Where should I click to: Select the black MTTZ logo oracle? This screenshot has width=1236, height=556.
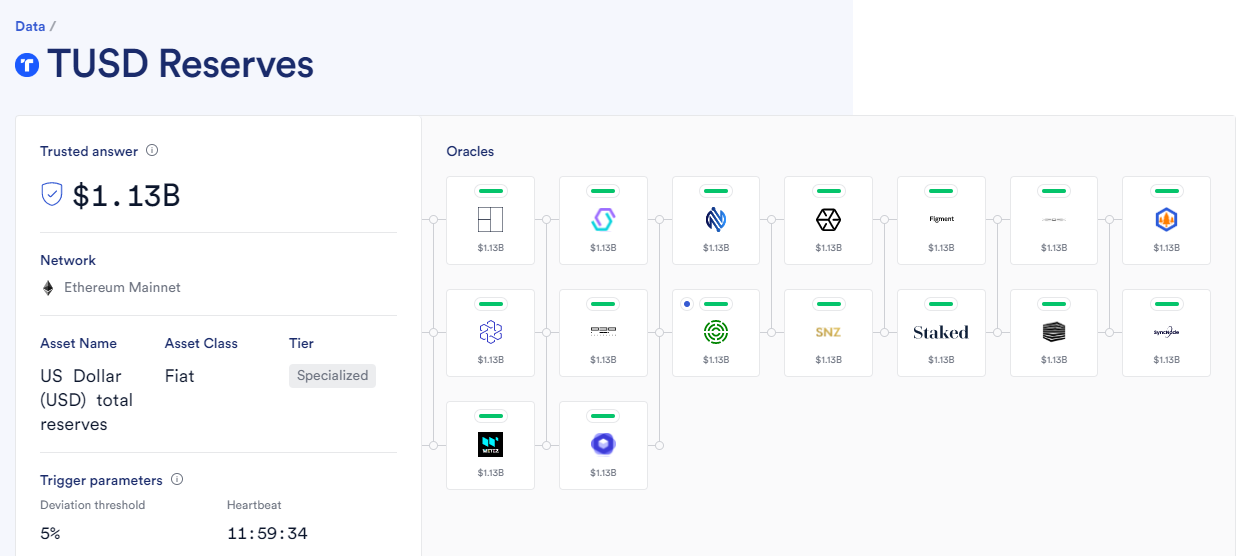pos(490,445)
